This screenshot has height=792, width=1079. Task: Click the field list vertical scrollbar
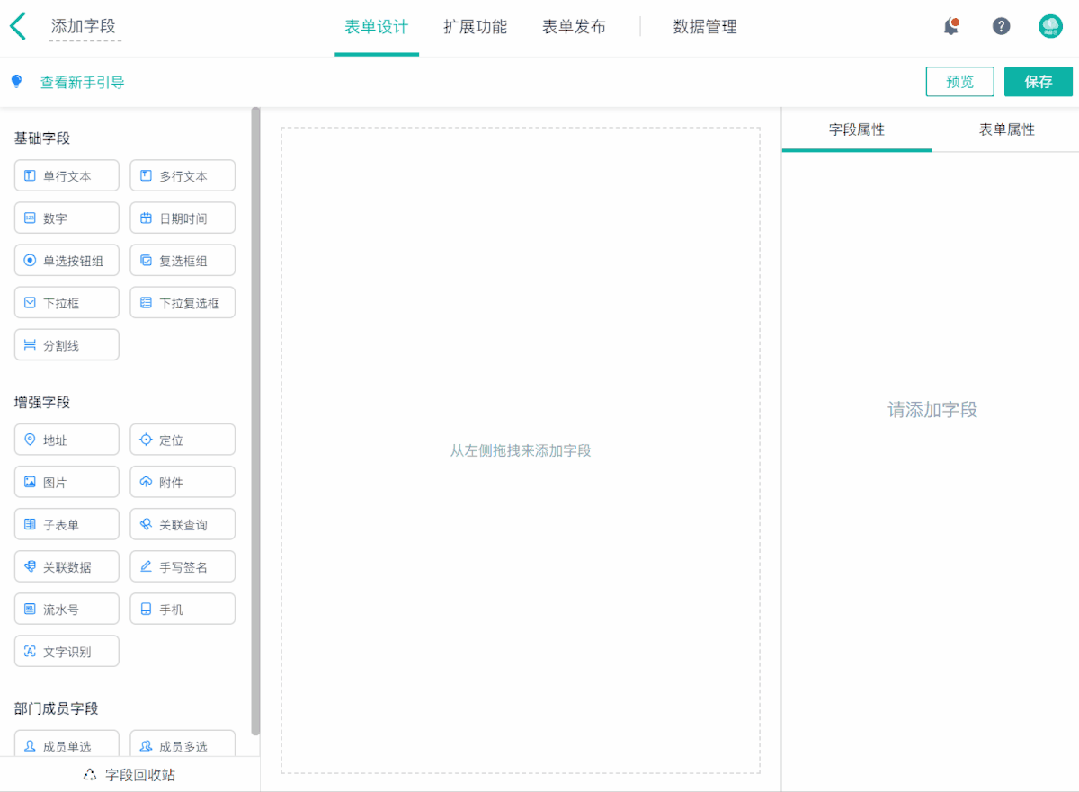point(256,421)
